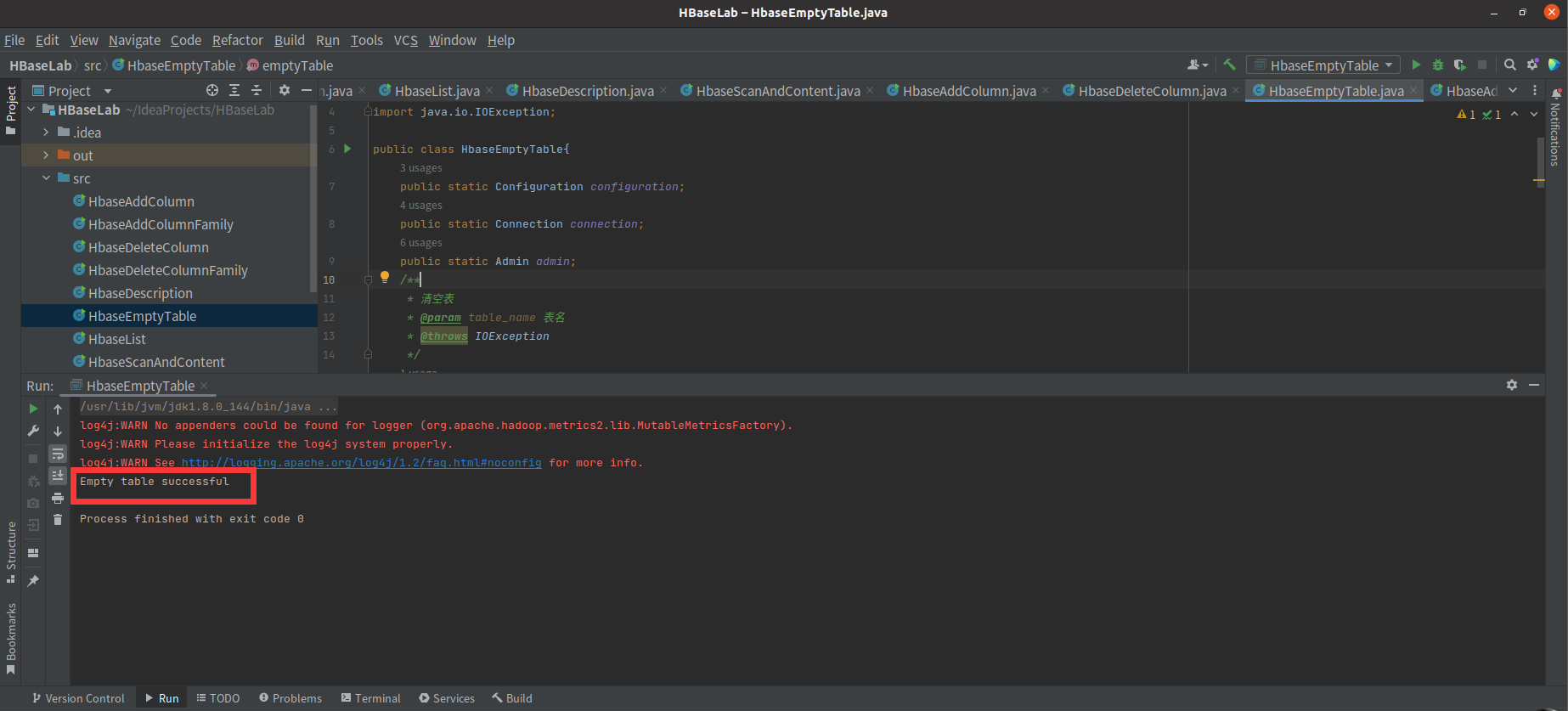1568x711 pixels.
Task: Open the wrench run-configuration icon in the Run panel
Action: pyautogui.click(x=33, y=432)
